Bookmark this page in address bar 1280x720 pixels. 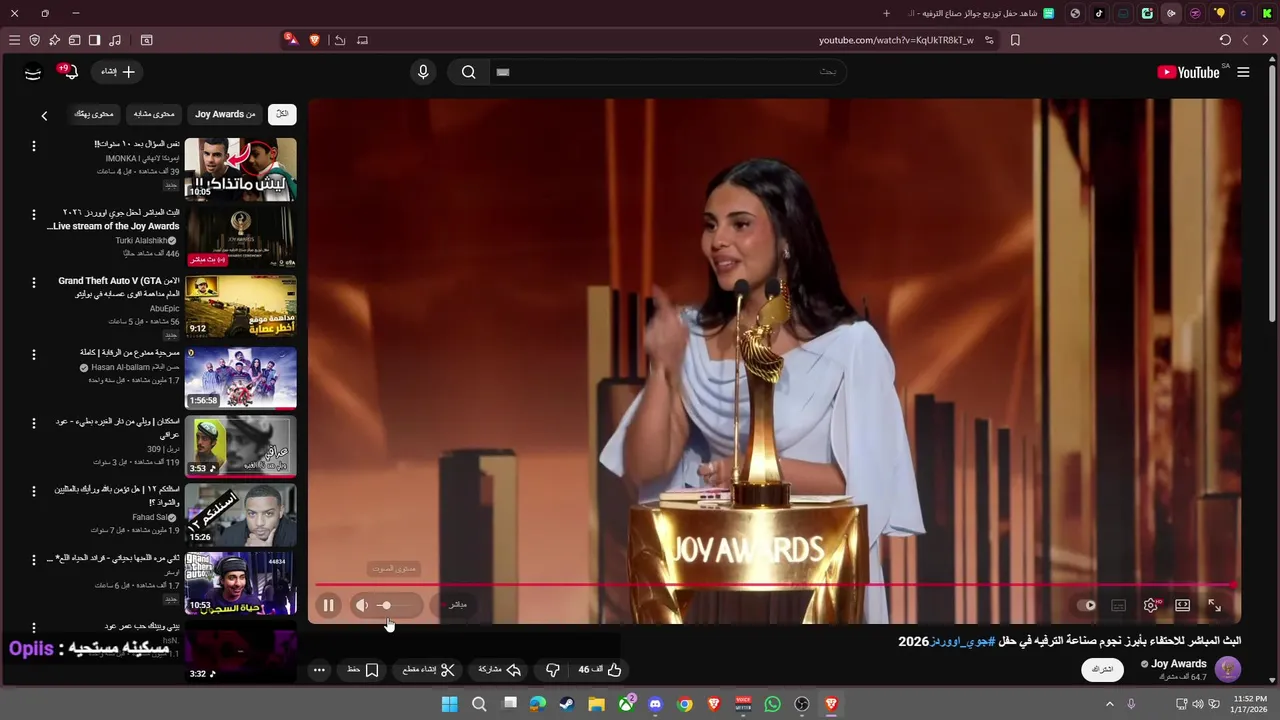point(1015,40)
